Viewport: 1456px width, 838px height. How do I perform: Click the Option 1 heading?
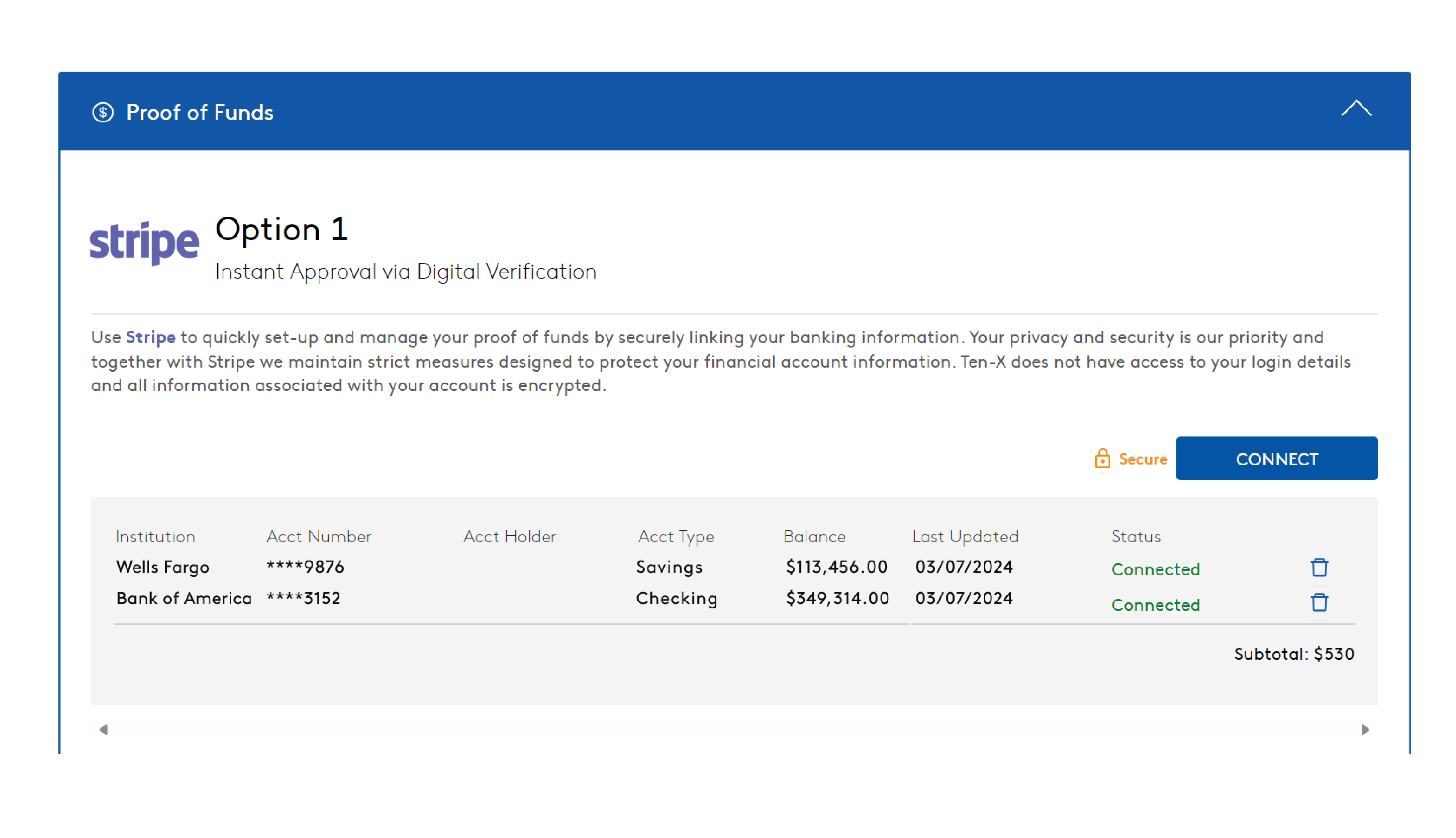[x=281, y=230]
